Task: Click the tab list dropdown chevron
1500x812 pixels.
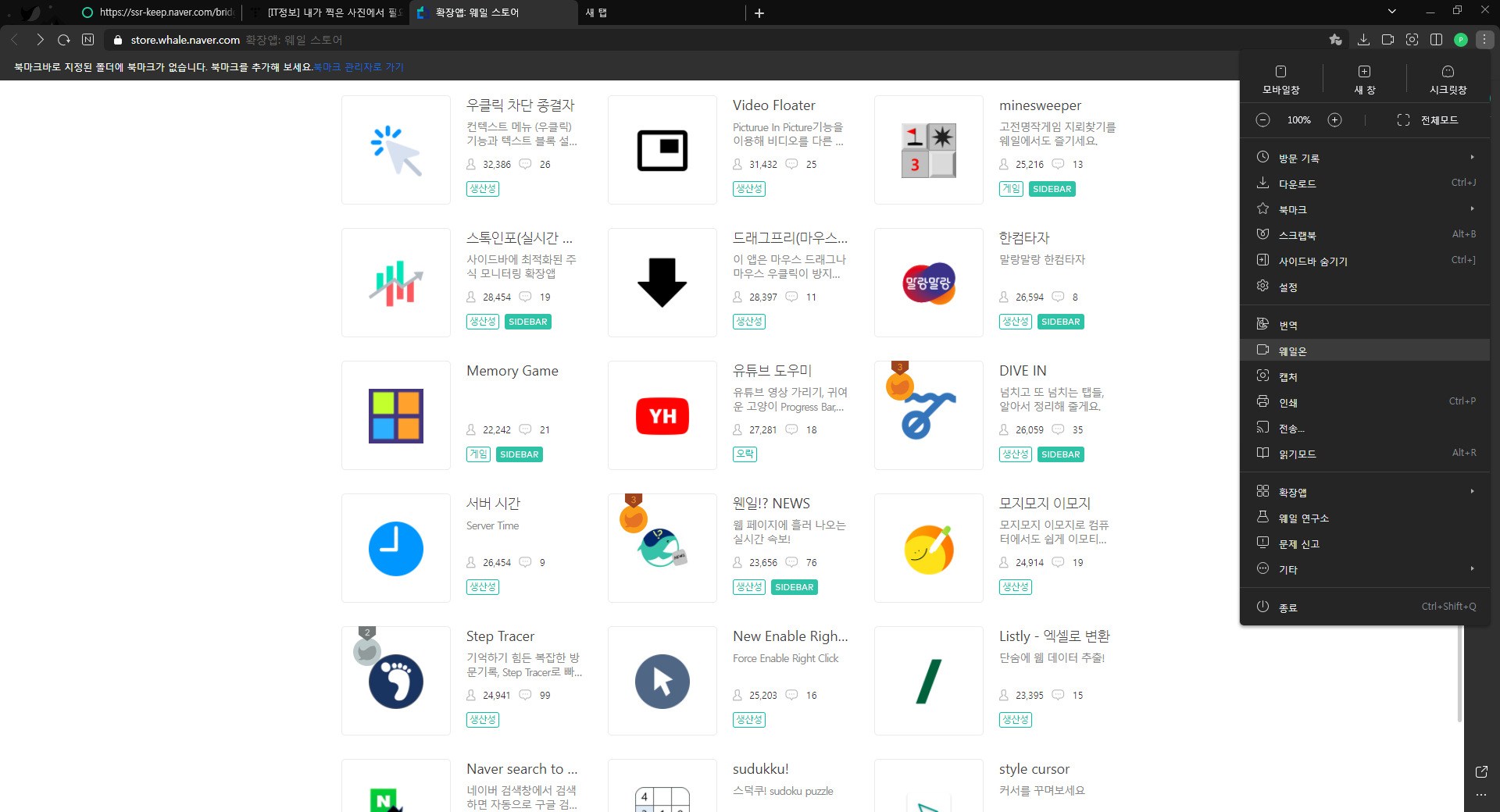Action: click(x=1391, y=12)
